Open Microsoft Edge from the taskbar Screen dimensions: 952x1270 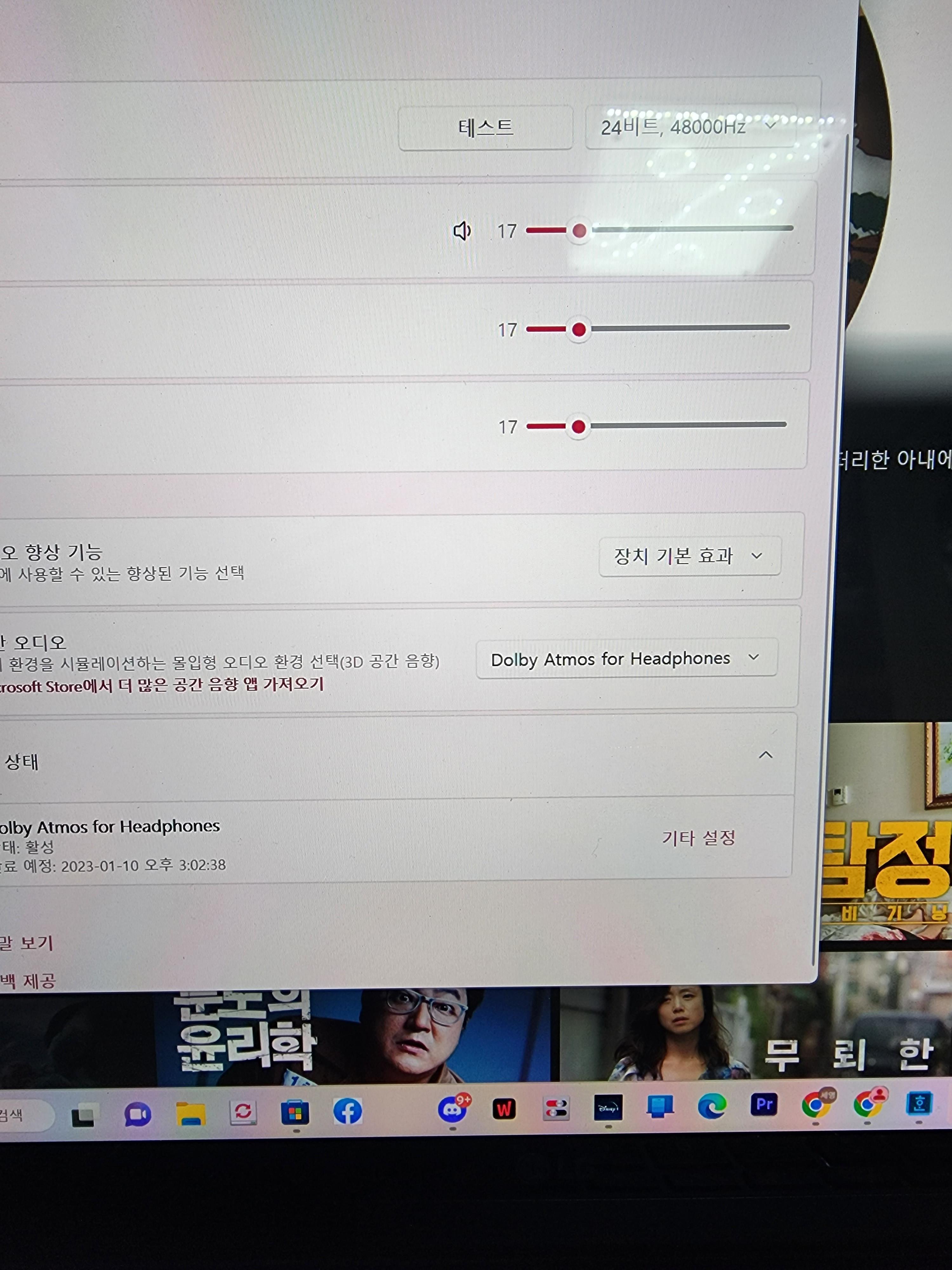pyautogui.click(x=711, y=1106)
